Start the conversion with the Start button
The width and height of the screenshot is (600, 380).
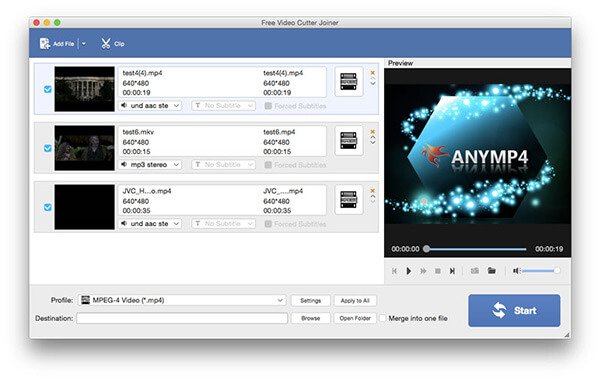(514, 310)
